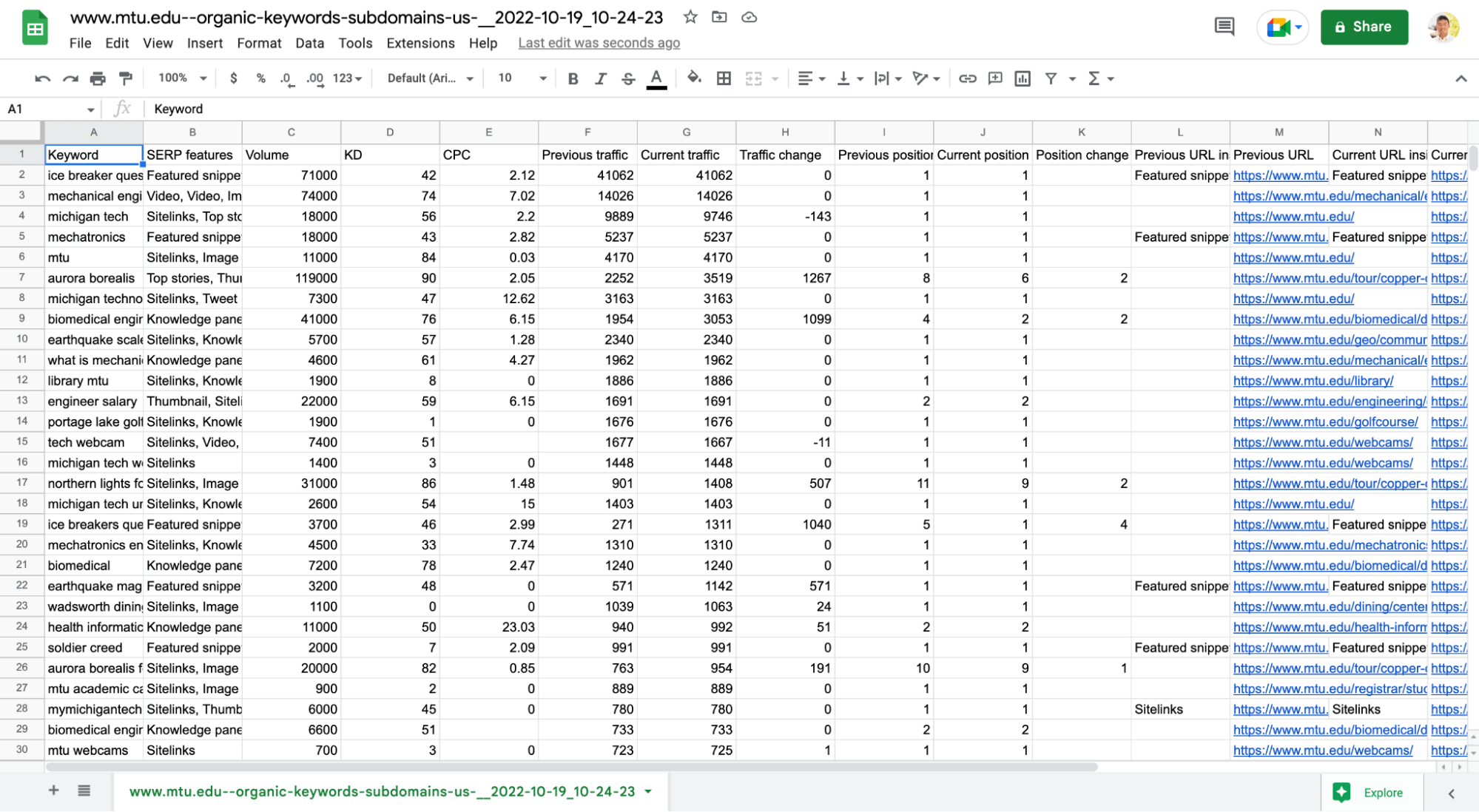This screenshot has height=812, width=1479.
Task: Star this spreadsheet document
Action: point(690,17)
